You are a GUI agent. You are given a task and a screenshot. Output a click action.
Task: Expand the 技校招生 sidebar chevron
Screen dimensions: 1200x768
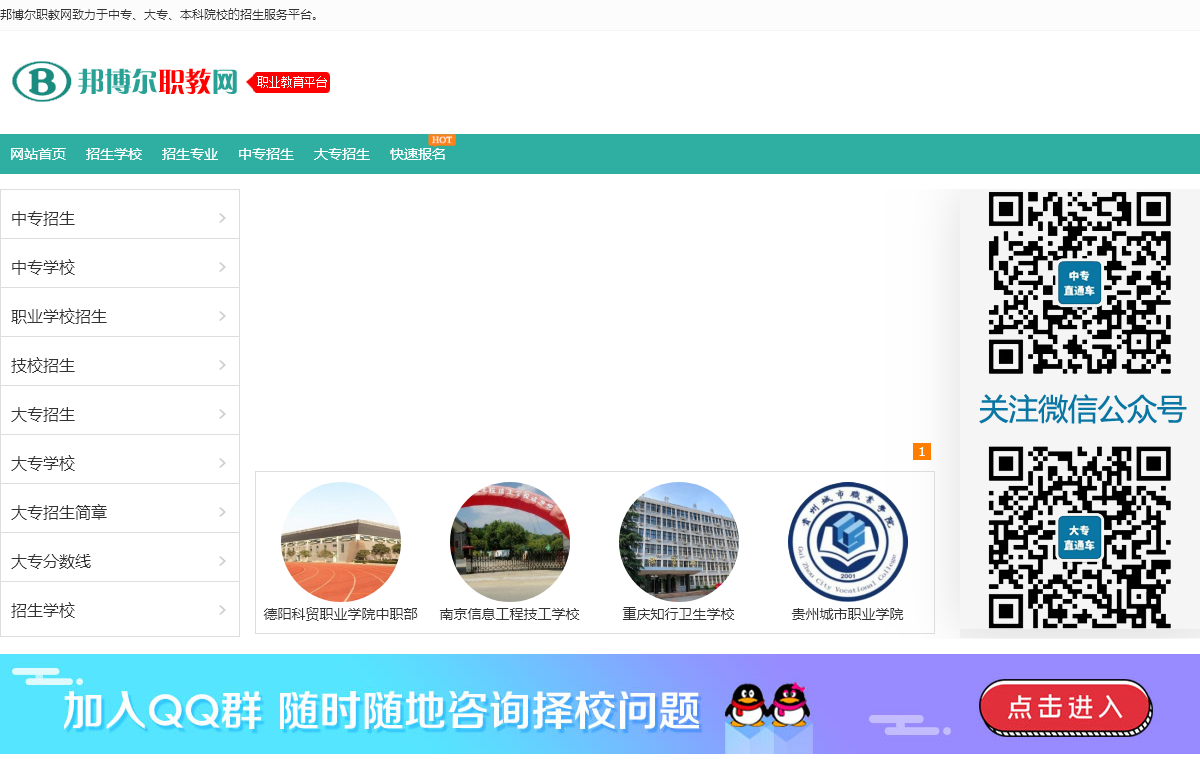tap(222, 365)
